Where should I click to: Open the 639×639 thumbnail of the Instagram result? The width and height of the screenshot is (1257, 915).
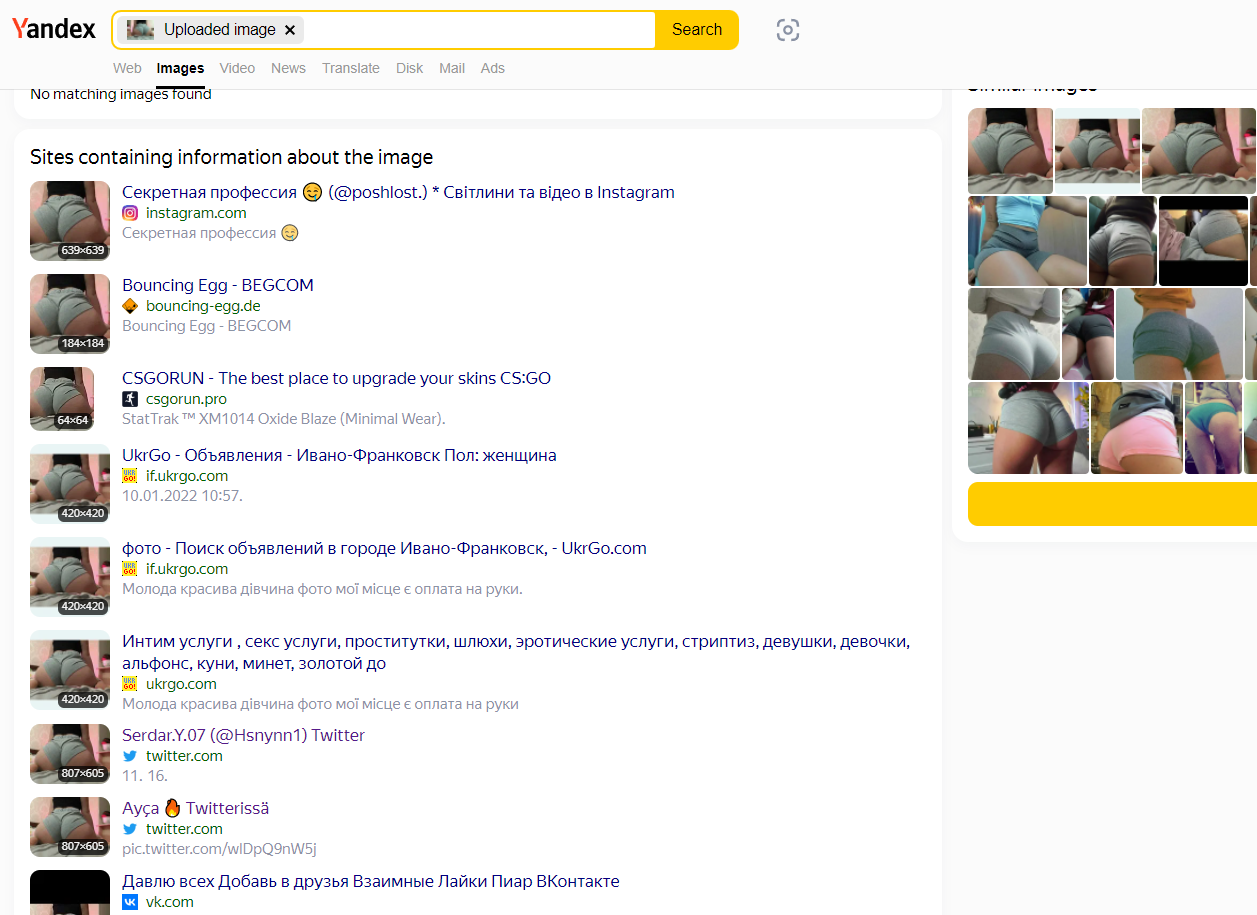coord(70,221)
